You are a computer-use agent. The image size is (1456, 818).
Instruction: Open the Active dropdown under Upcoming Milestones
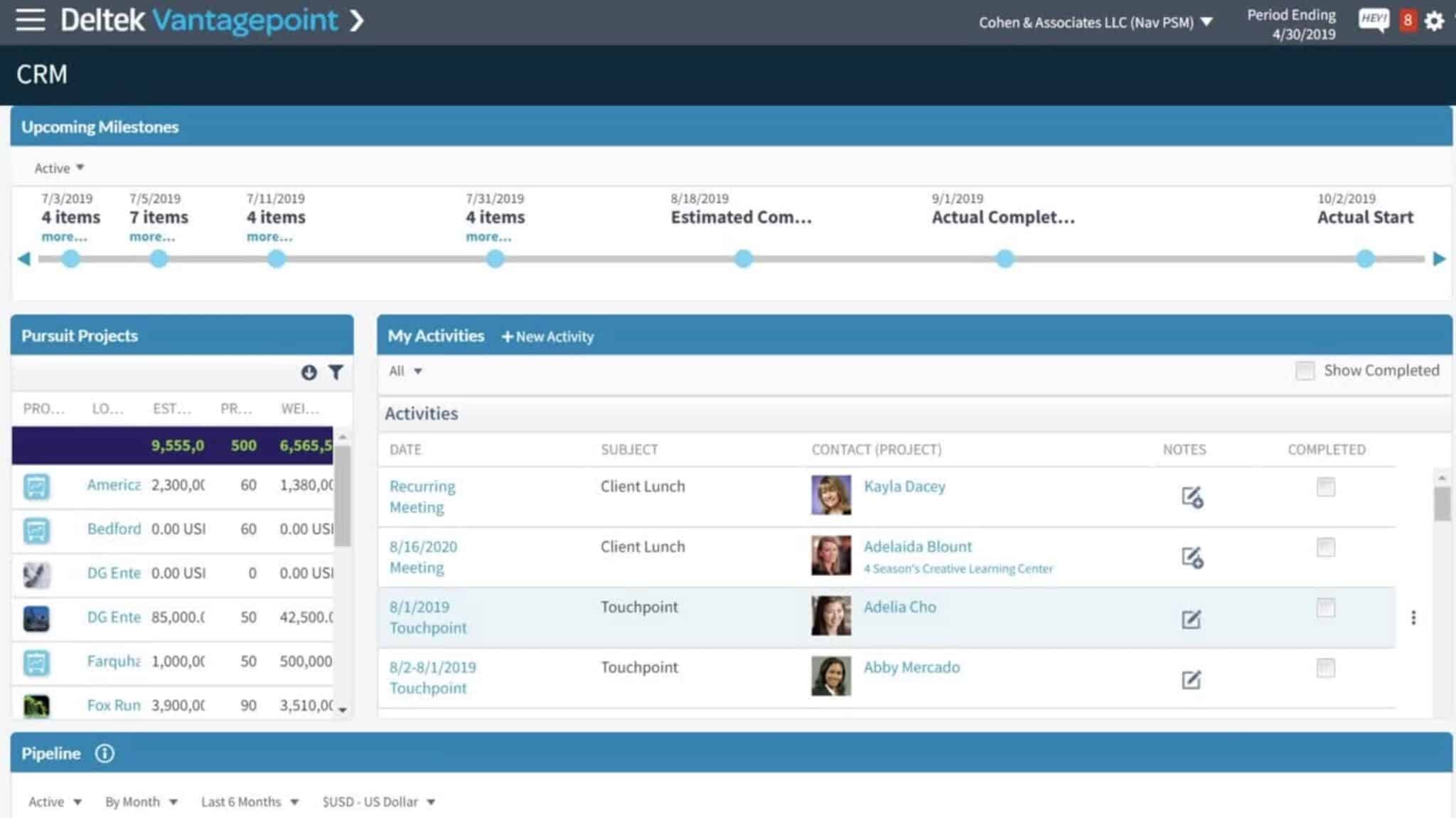(x=60, y=168)
